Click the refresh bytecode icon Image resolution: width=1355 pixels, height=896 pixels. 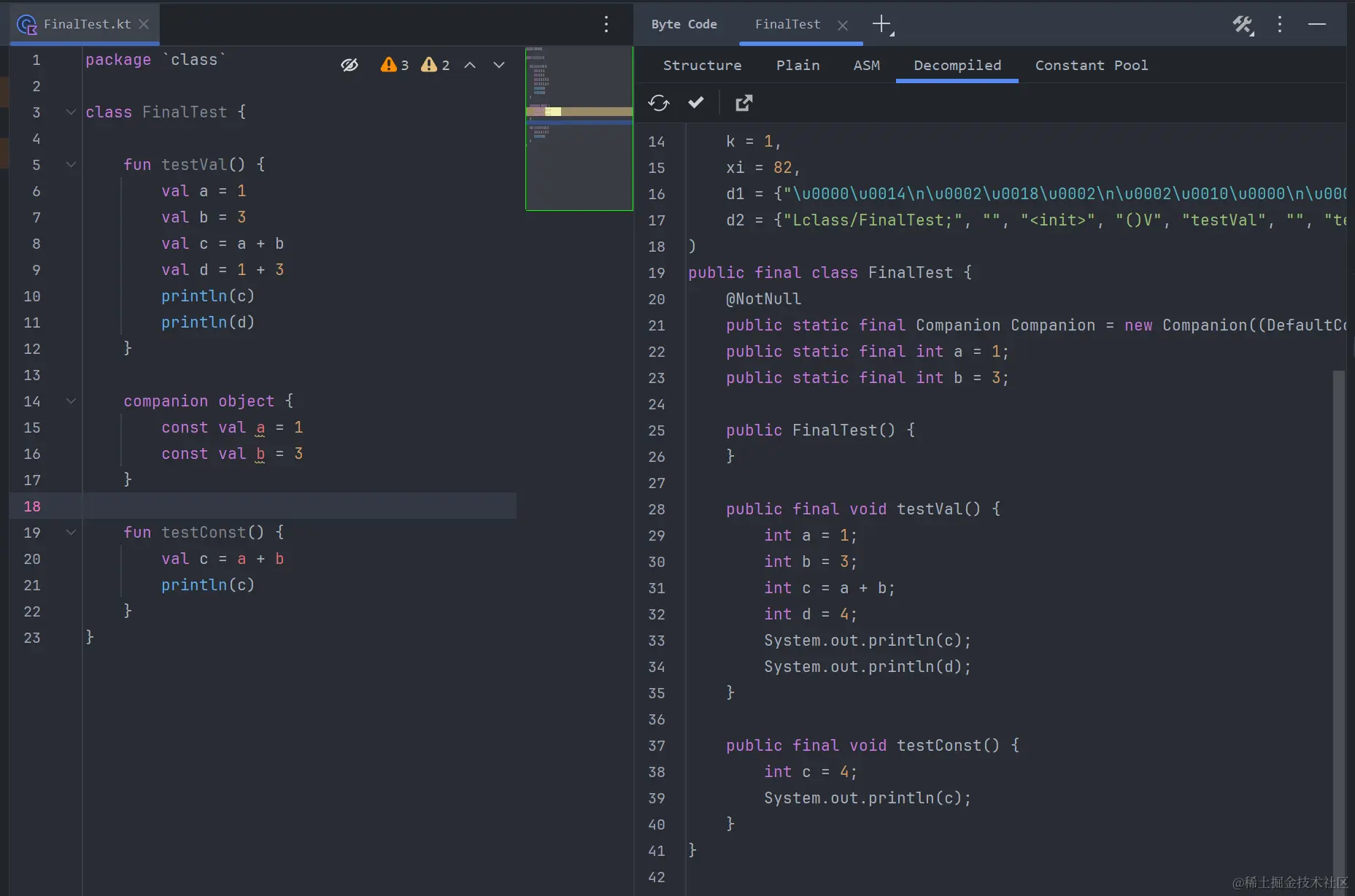point(659,103)
